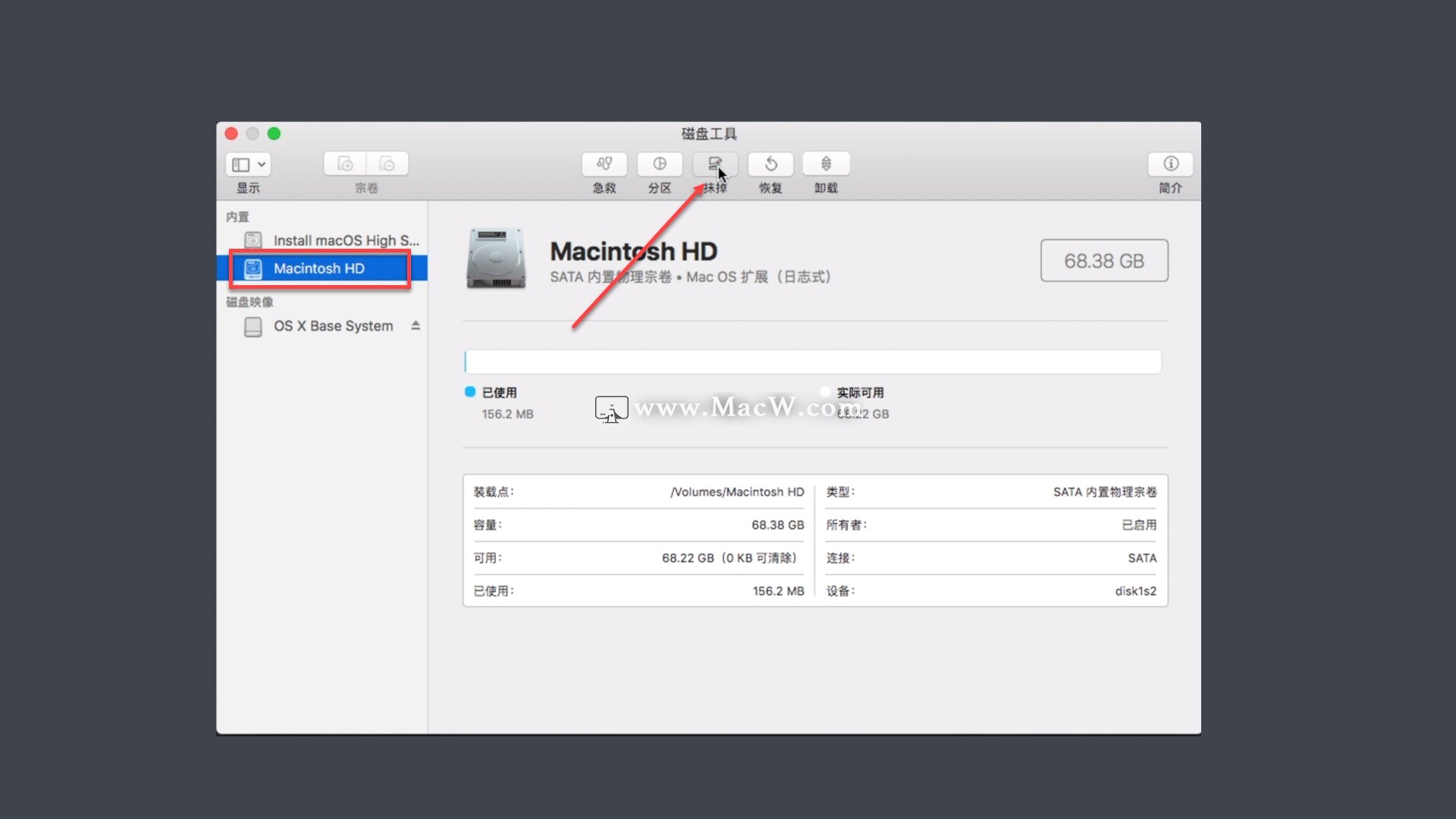The height and width of the screenshot is (819, 1456).
Task: Click the remove volume toolbar icon
Action: [x=387, y=164]
